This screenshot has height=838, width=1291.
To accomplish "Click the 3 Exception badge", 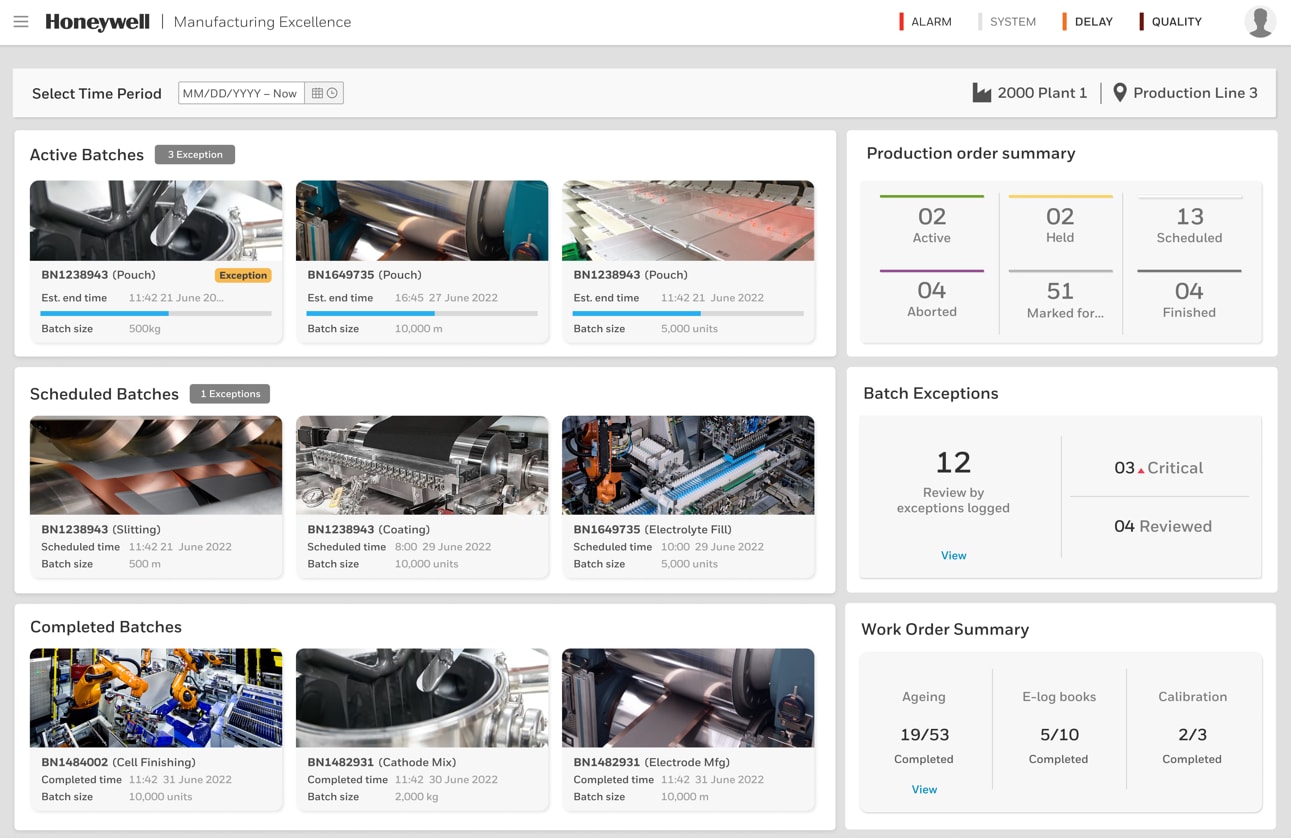I will [195, 155].
